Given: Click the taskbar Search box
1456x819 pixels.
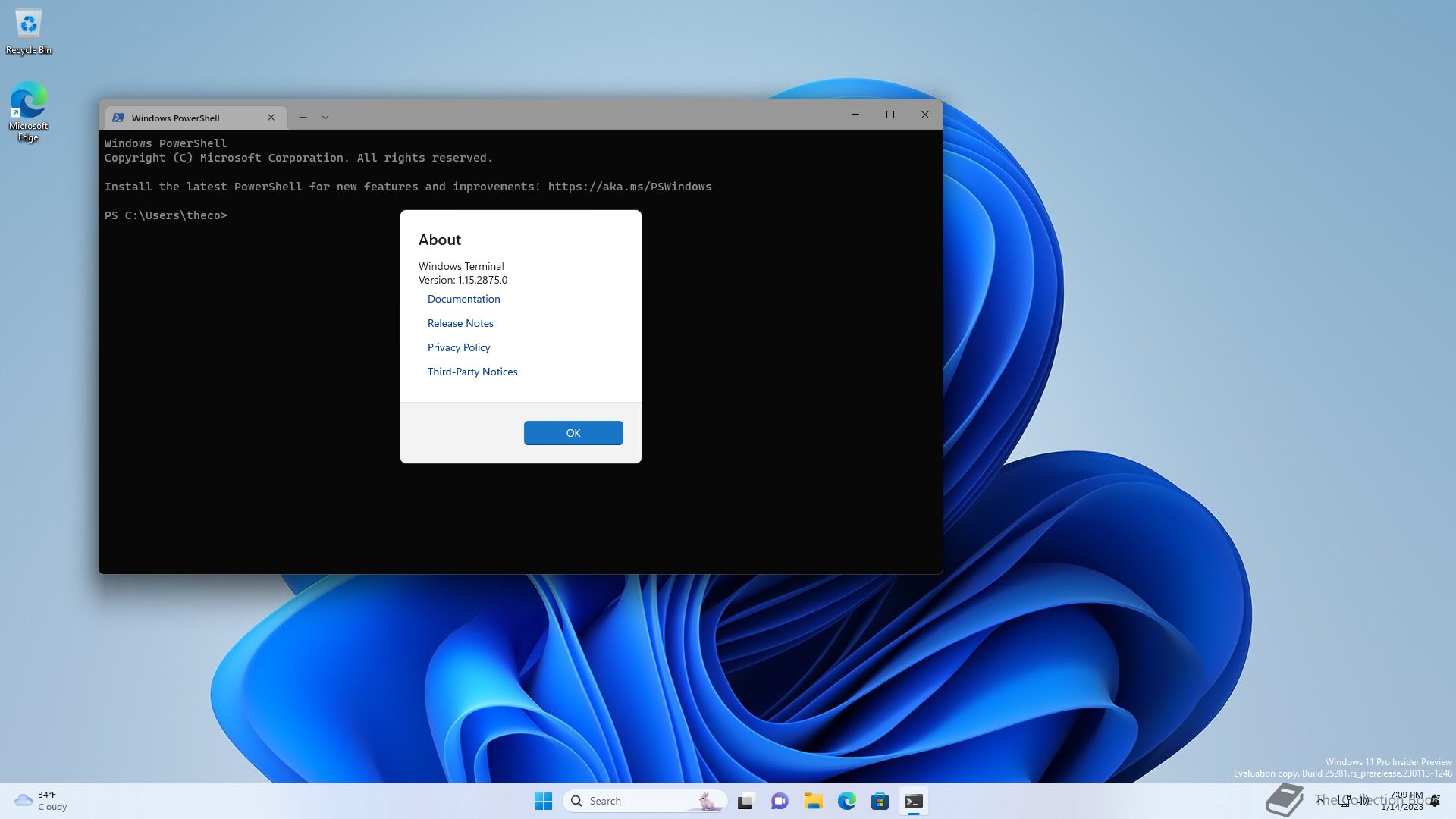Looking at the screenshot, I should (x=645, y=801).
